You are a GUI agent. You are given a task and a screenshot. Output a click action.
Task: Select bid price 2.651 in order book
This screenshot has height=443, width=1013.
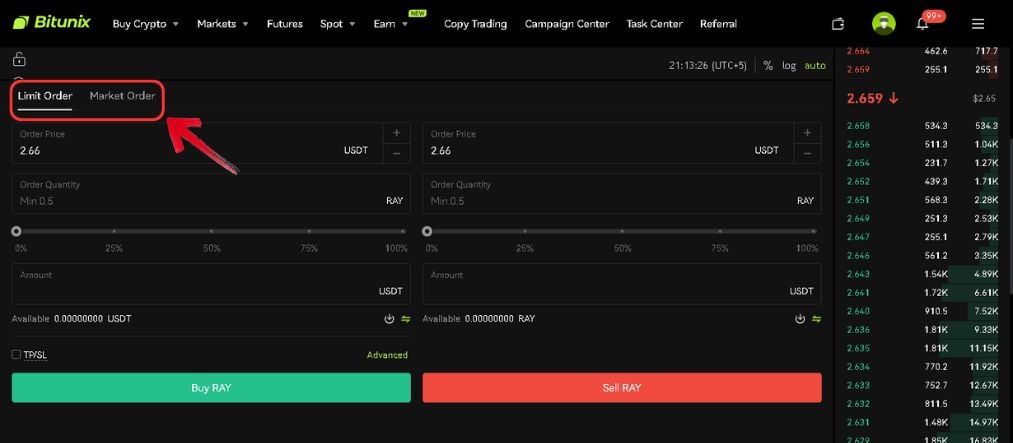coord(858,200)
